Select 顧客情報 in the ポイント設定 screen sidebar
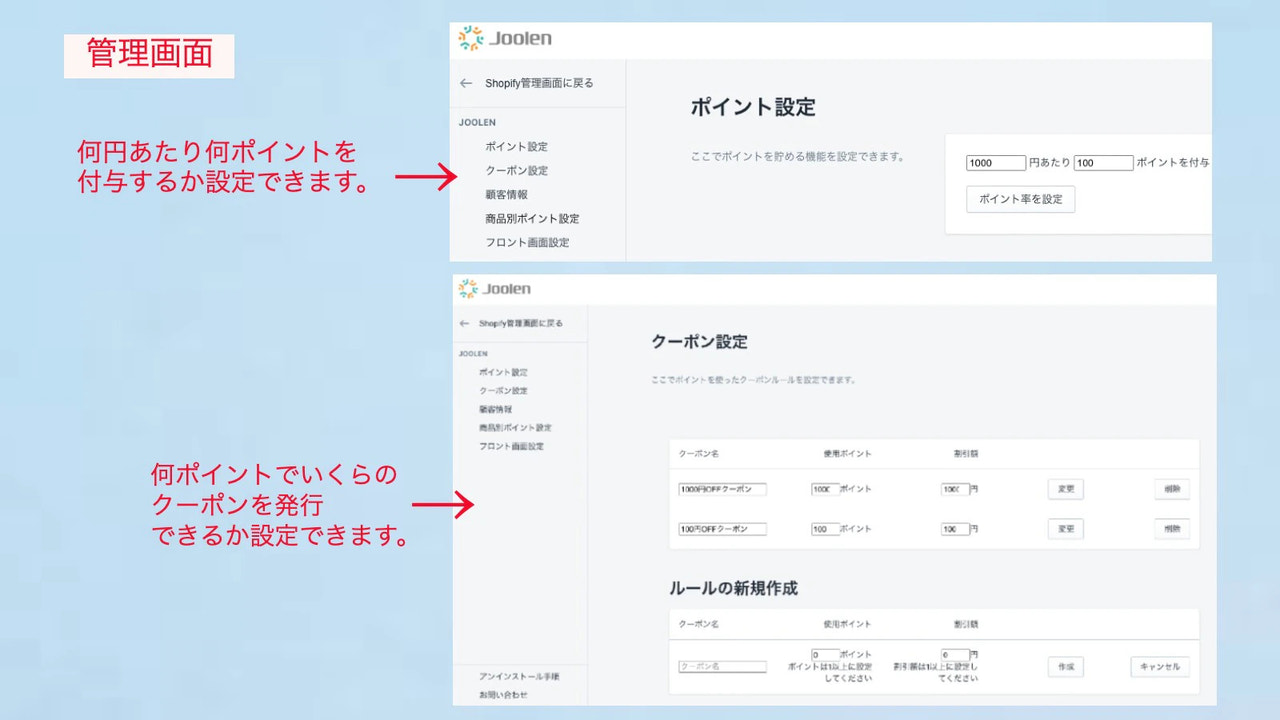1280x720 pixels. [x=507, y=194]
